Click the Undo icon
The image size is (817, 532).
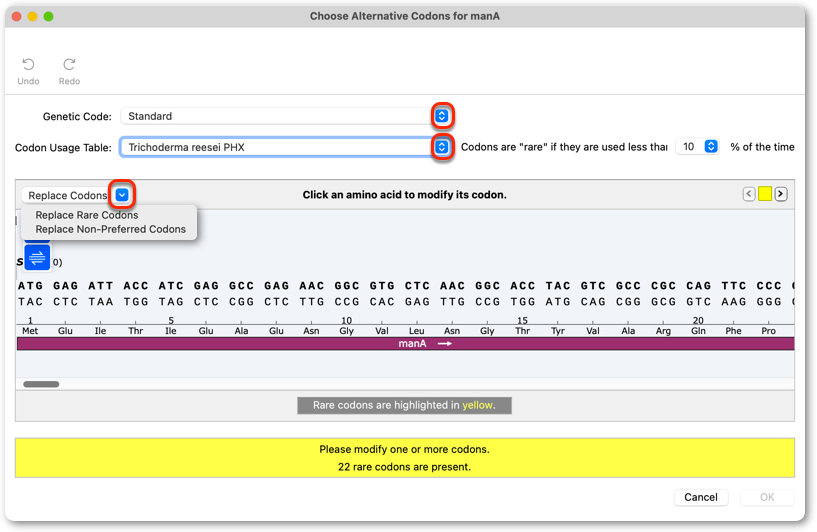tap(28, 65)
